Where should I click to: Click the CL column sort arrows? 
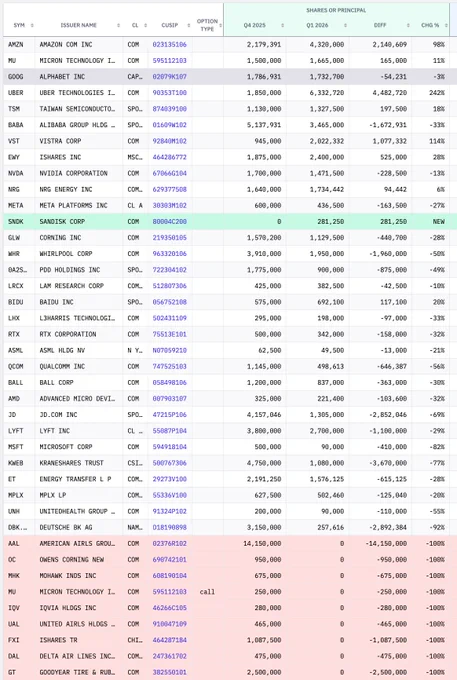pyautogui.click(x=145, y=25)
